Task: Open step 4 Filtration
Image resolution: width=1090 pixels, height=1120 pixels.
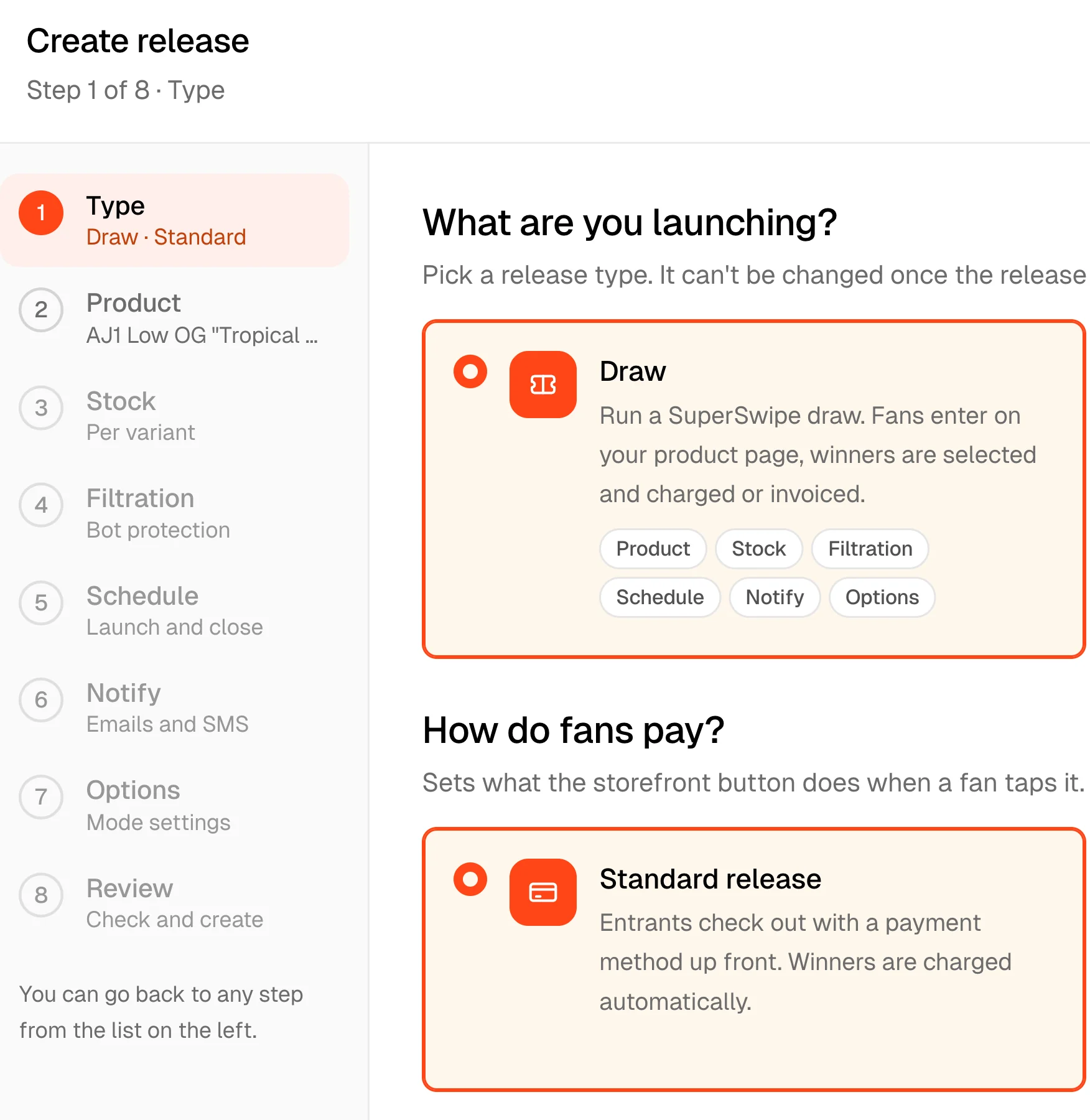Action: 175,513
